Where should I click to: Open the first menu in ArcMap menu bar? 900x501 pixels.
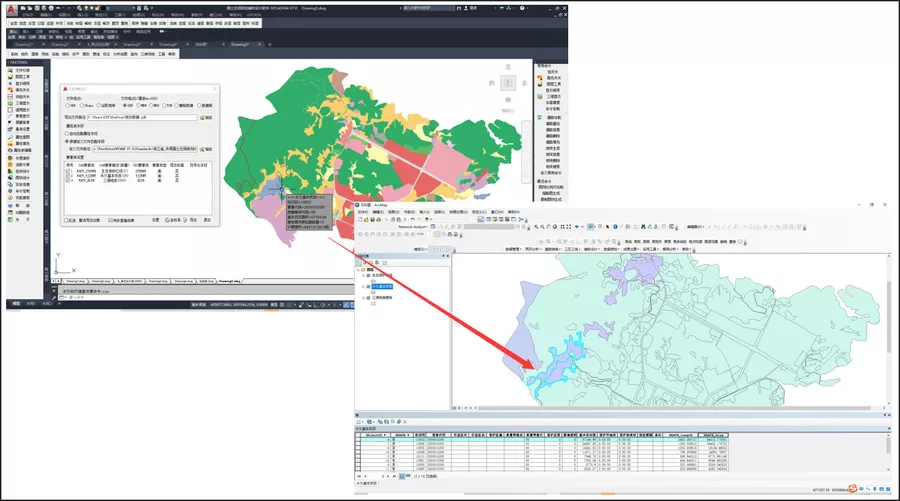pos(363,212)
